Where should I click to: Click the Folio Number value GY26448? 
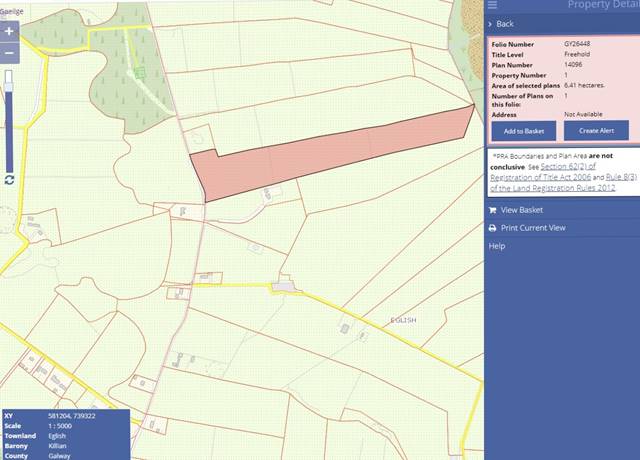click(x=577, y=44)
